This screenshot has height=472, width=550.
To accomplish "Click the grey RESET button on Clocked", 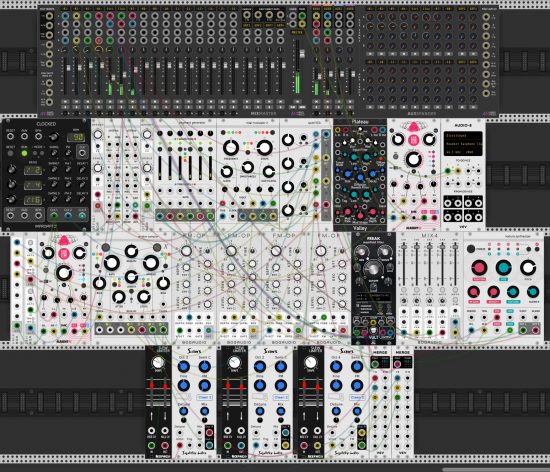I will click(11, 153).
